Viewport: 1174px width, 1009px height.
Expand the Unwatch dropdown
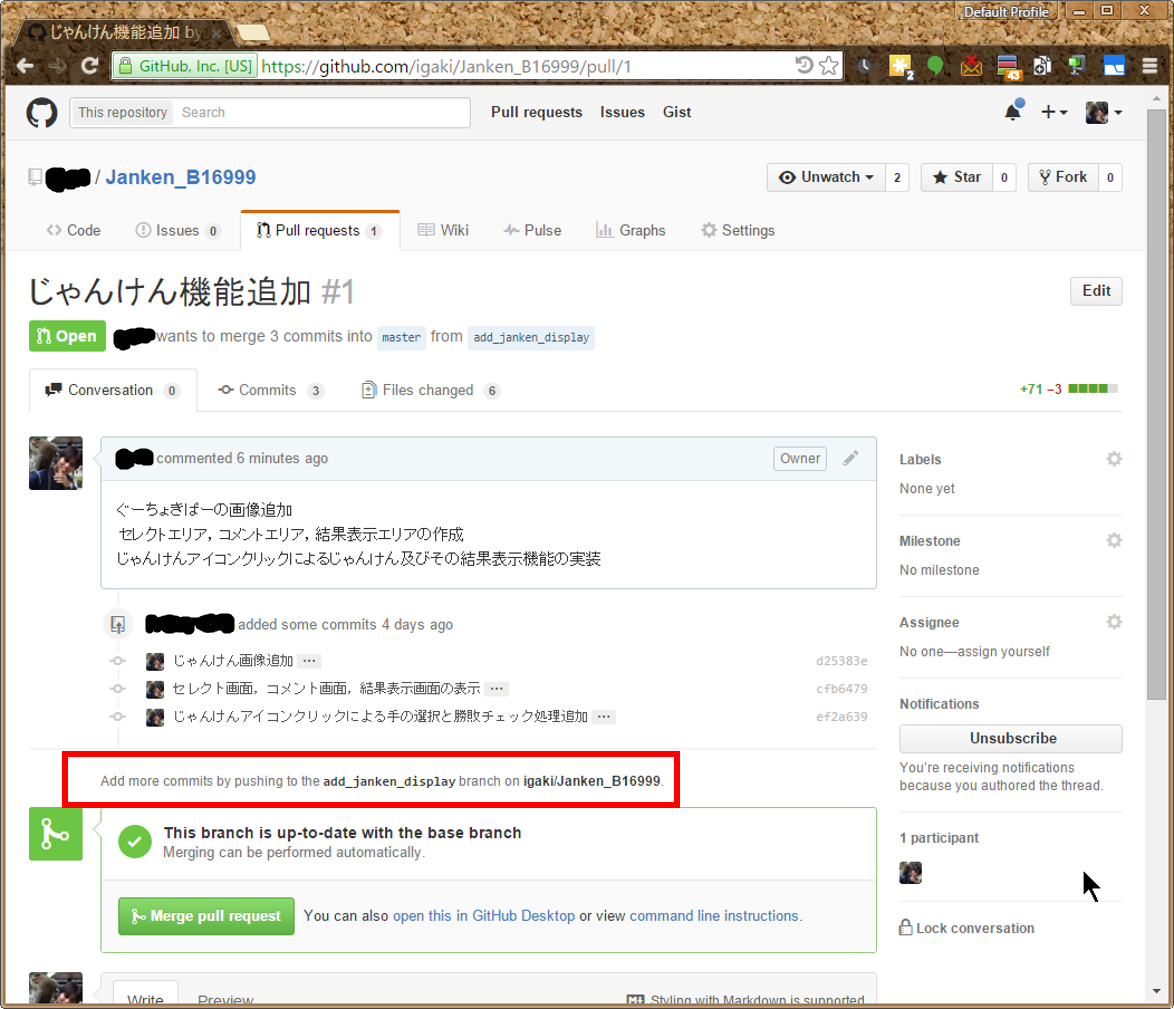pyautogui.click(x=827, y=177)
